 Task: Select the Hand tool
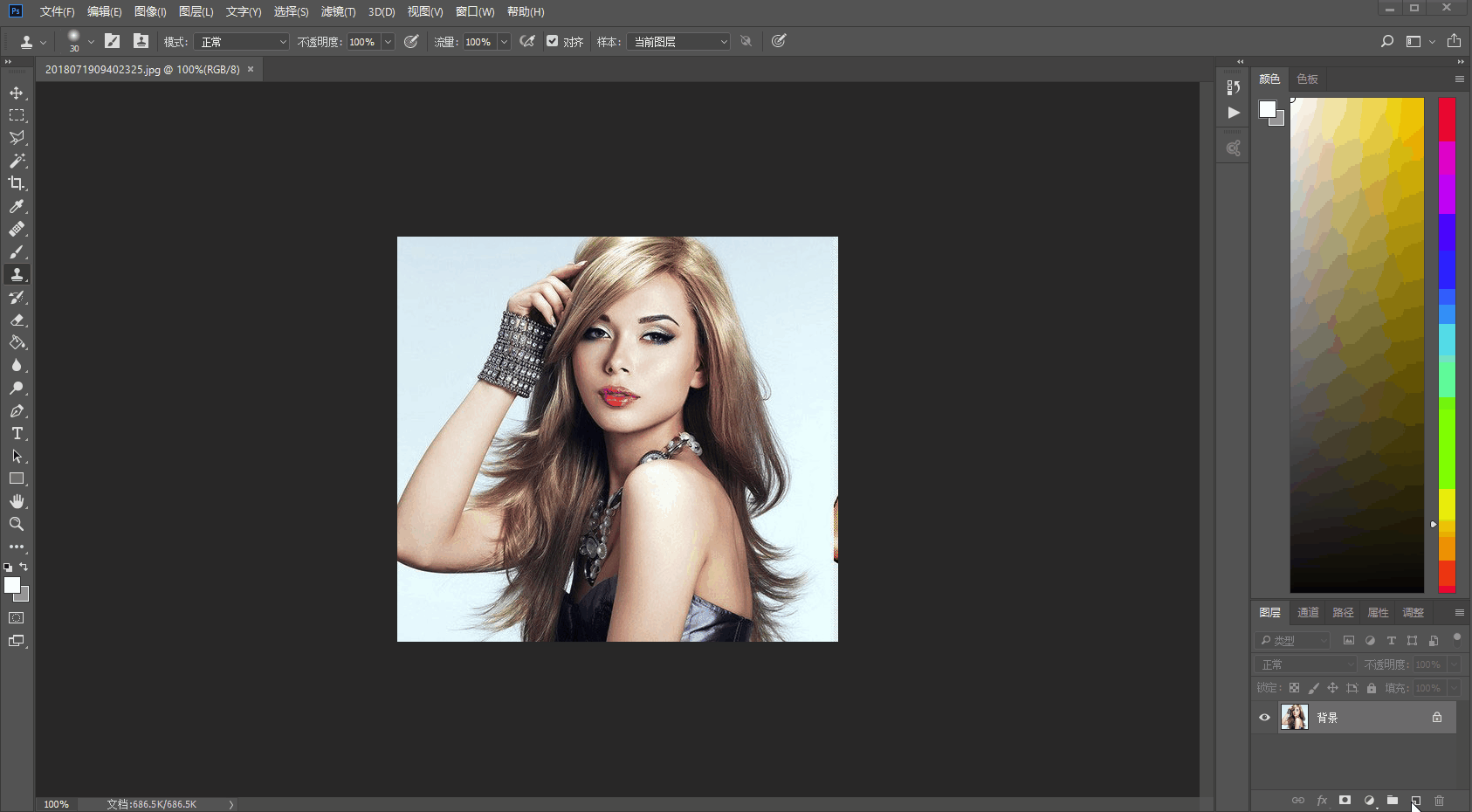17,501
